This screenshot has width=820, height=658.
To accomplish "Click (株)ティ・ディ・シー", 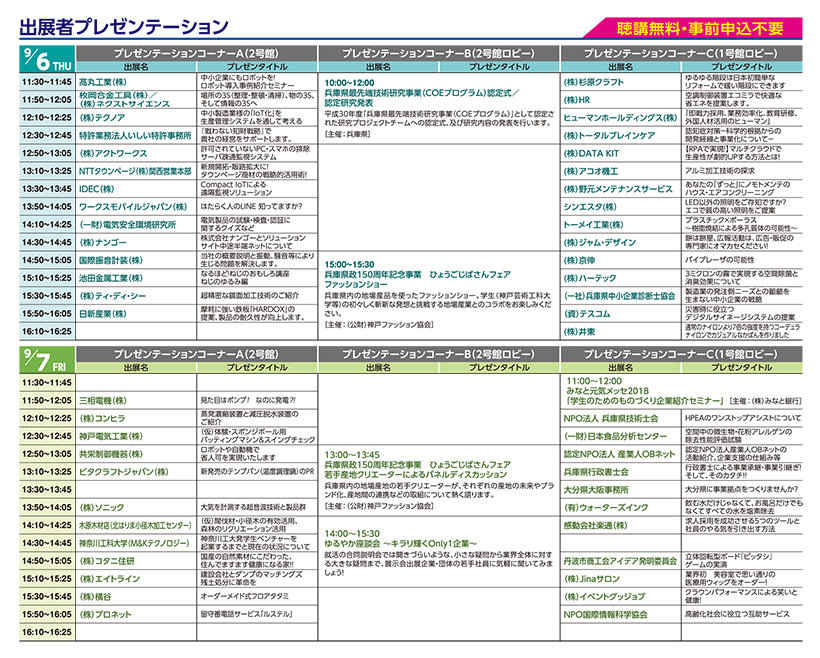I will [x=112, y=296].
